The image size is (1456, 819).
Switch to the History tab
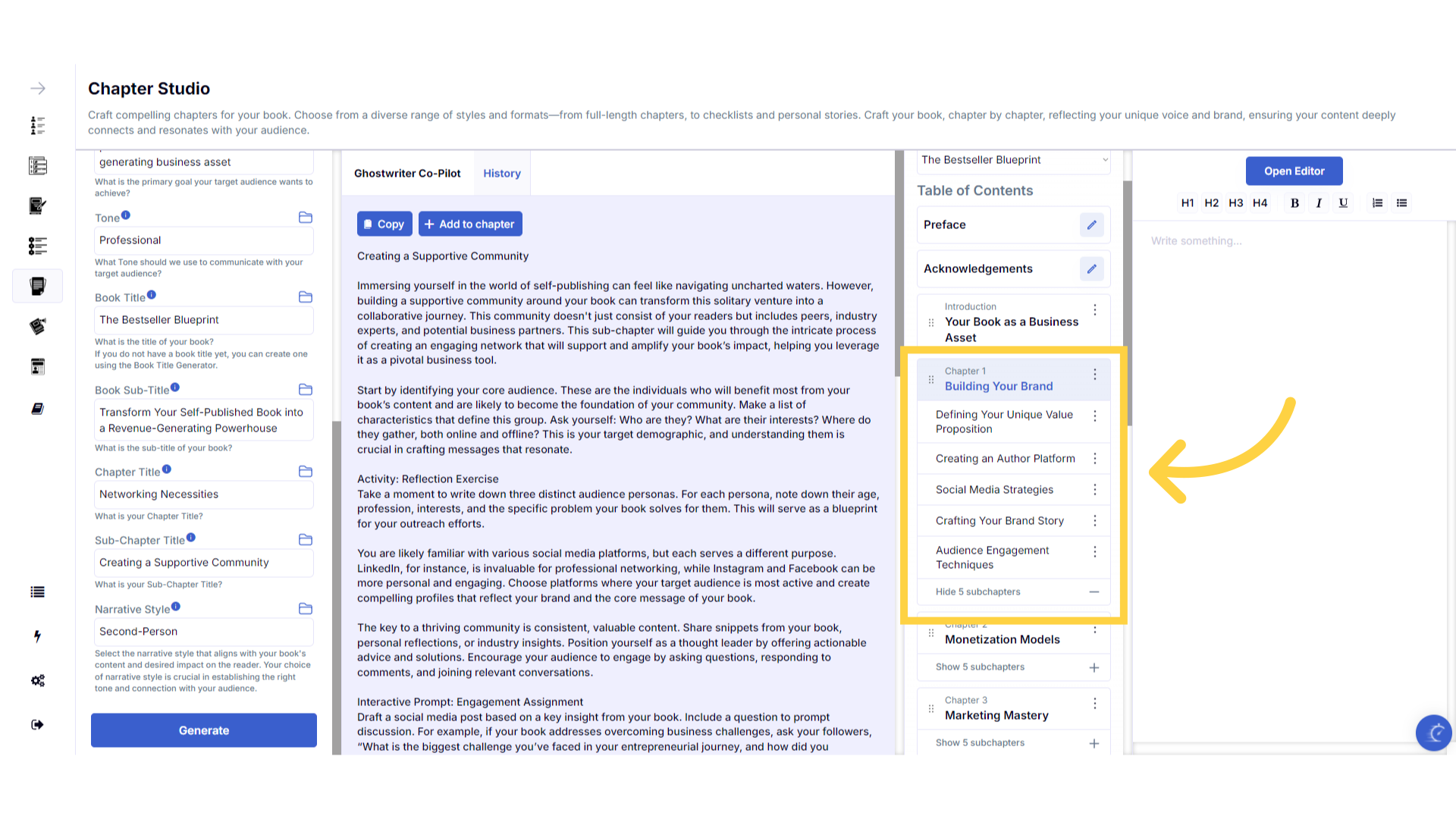point(501,174)
